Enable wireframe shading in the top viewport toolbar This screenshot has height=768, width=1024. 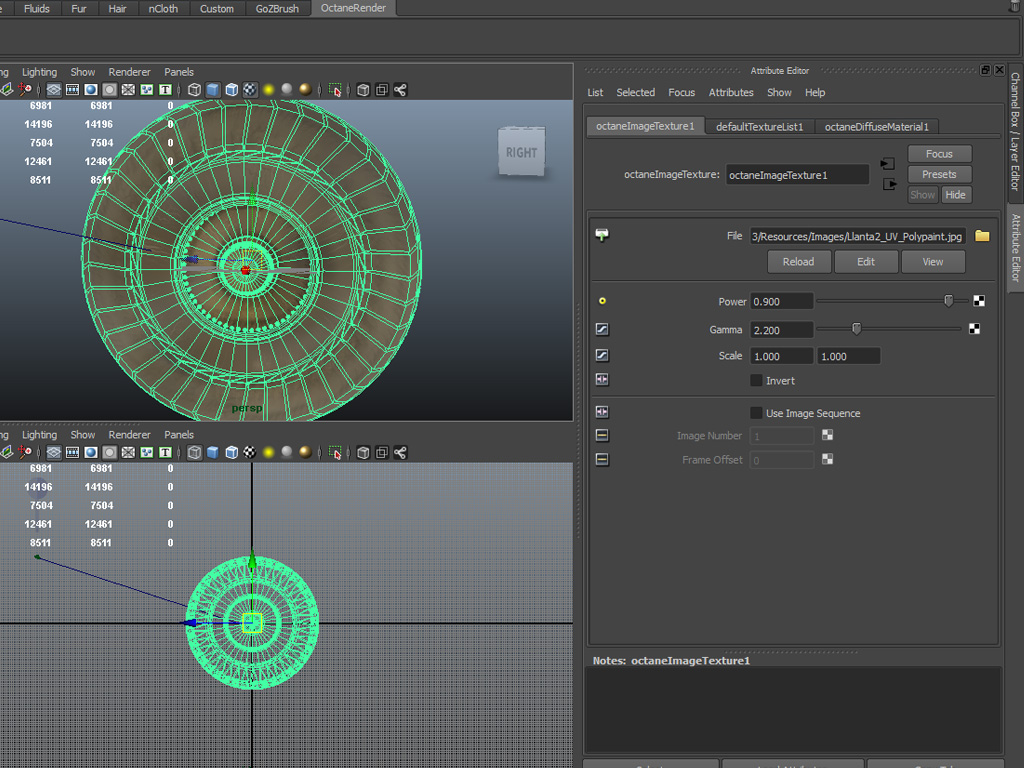coord(194,90)
